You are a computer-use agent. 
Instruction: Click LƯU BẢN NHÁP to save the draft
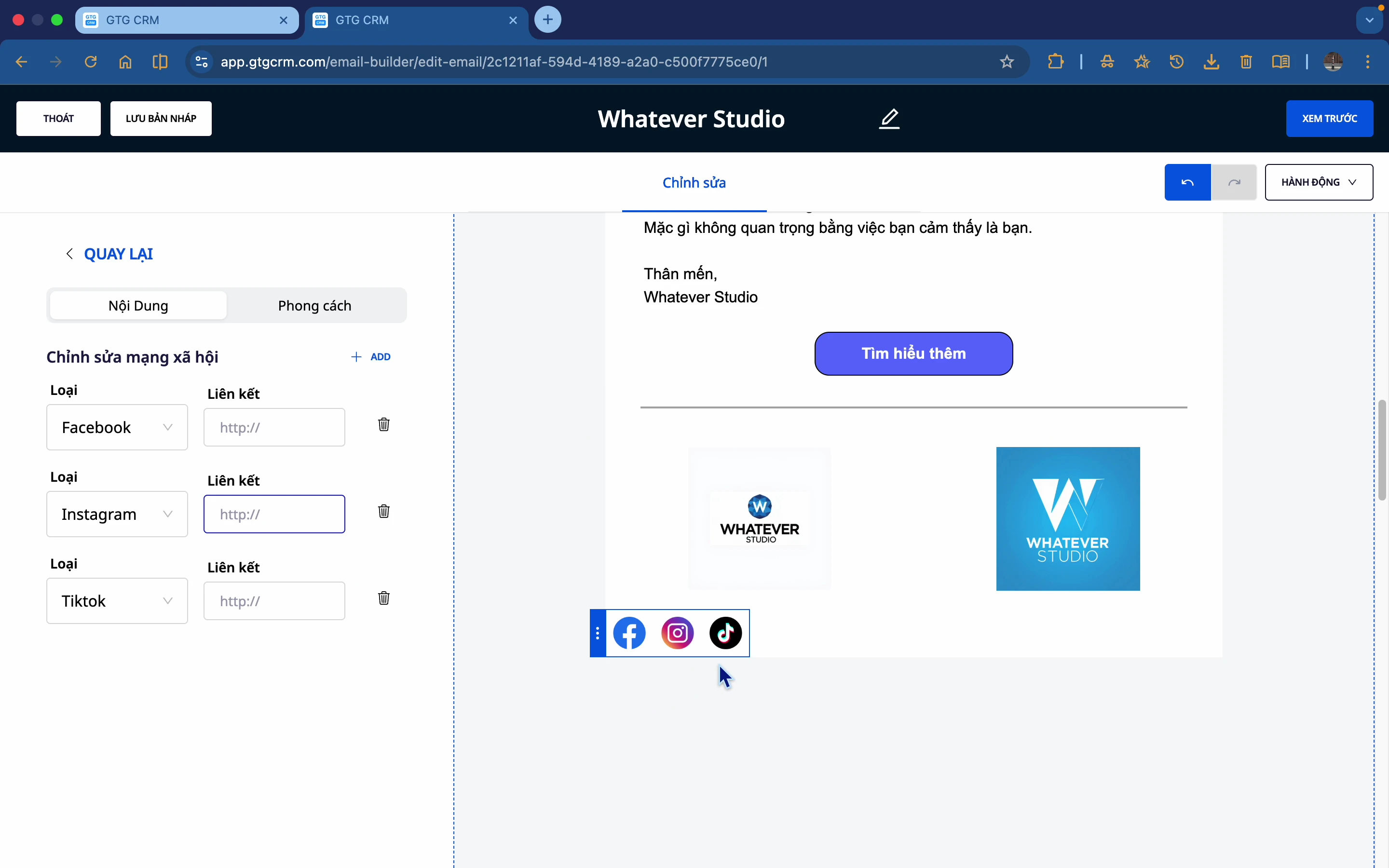click(161, 119)
